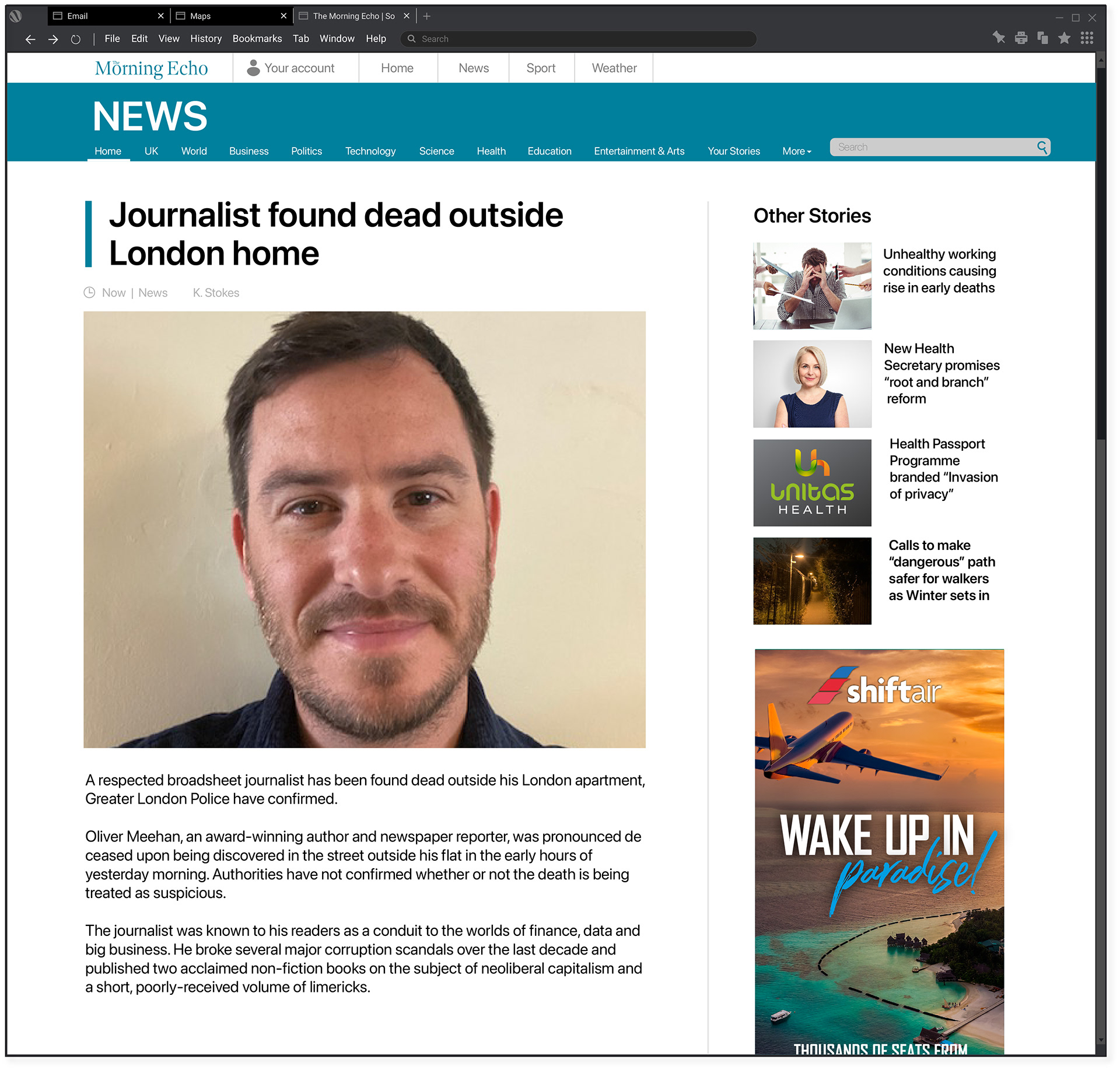This screenshot has width=1120, height=1070.
Task: Open the Politics news category
Action: [306, 151]
